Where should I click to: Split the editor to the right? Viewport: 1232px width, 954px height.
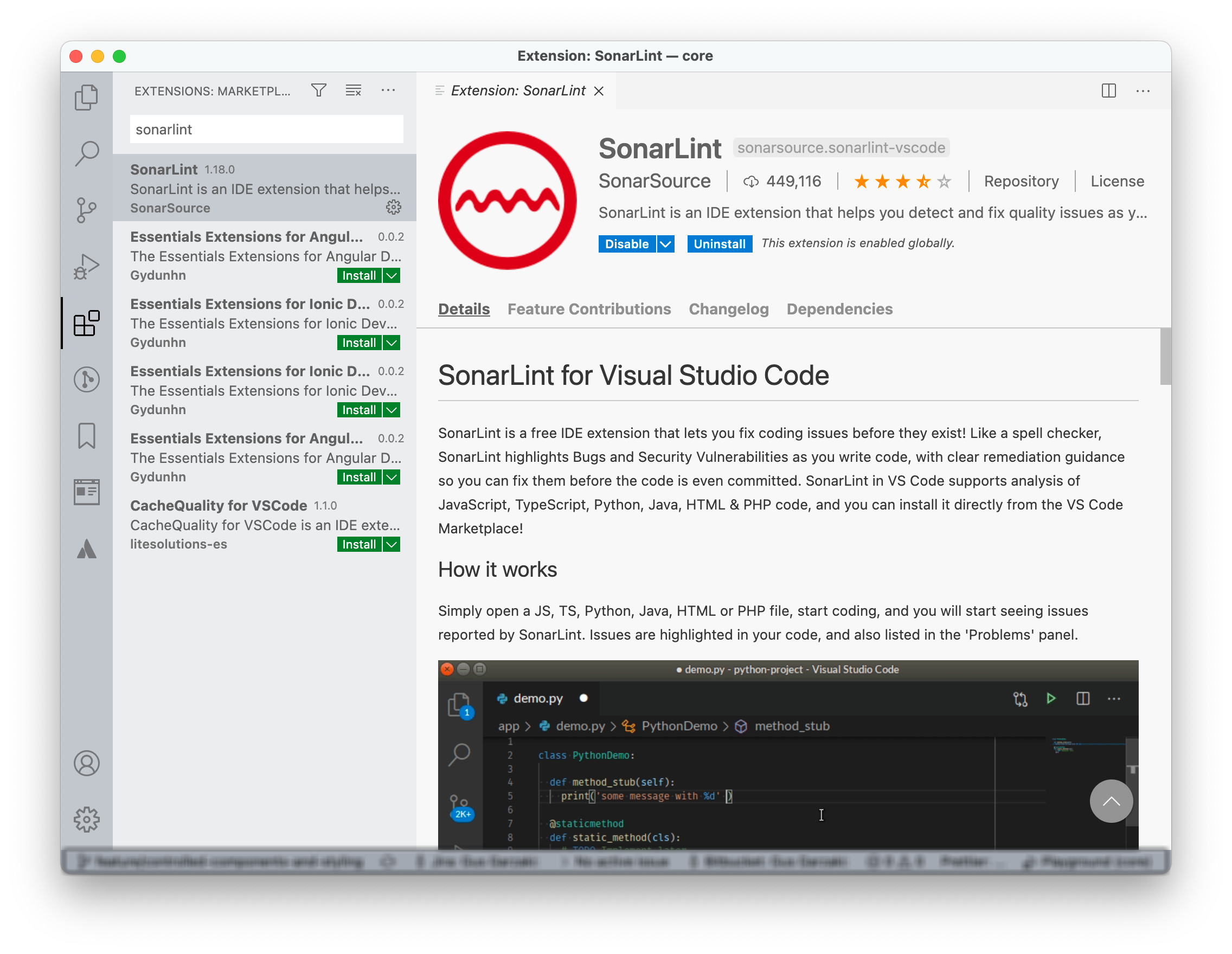point(1108,91)
